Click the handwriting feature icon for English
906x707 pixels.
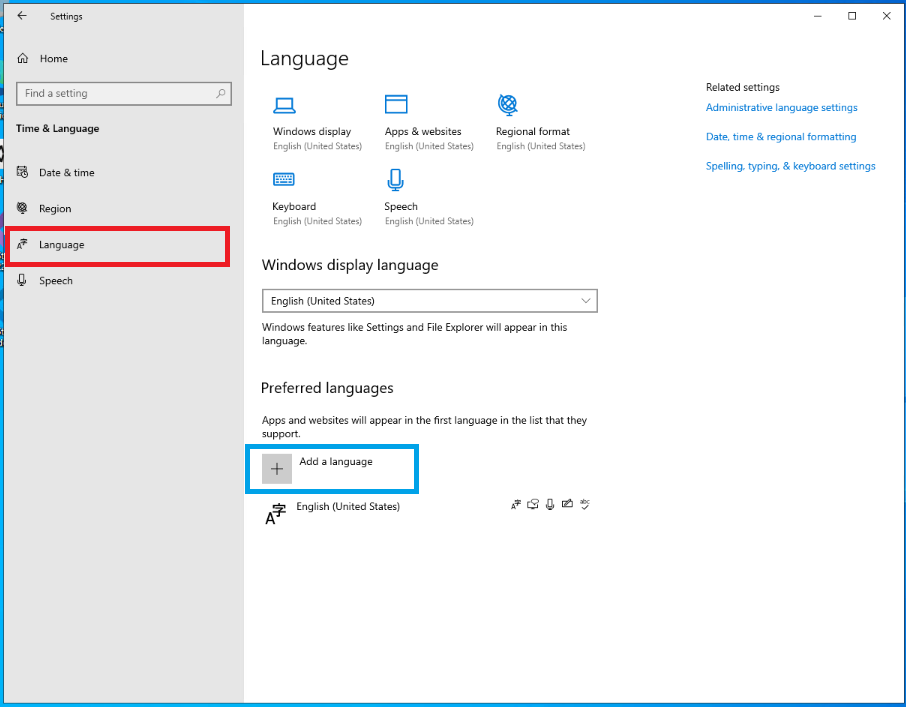pos(567,504)
